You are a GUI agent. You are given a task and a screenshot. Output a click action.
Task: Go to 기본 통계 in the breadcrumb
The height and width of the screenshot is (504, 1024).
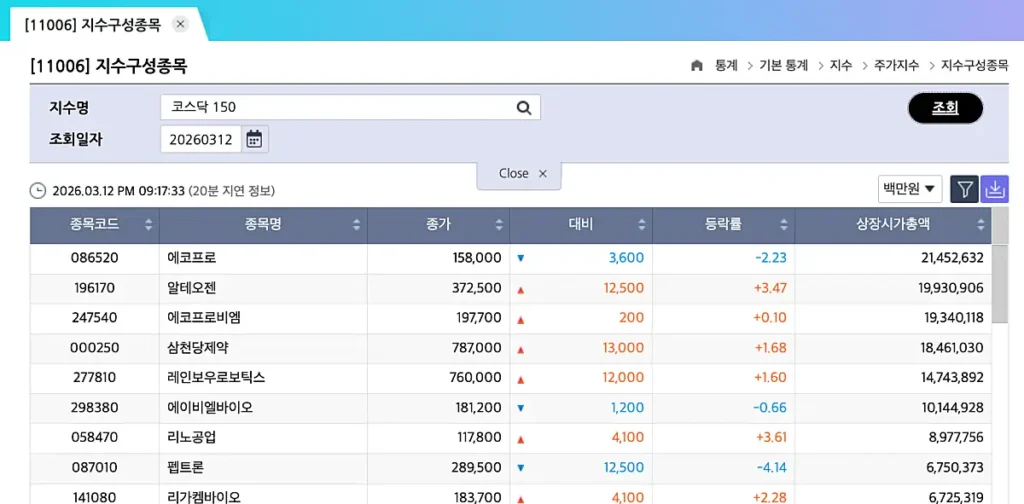pos(784,65)
